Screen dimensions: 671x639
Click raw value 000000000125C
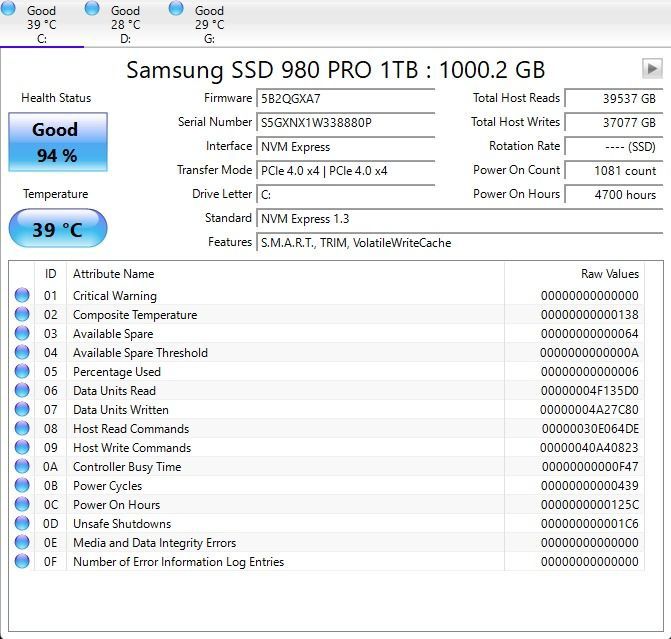coord(590,505)
